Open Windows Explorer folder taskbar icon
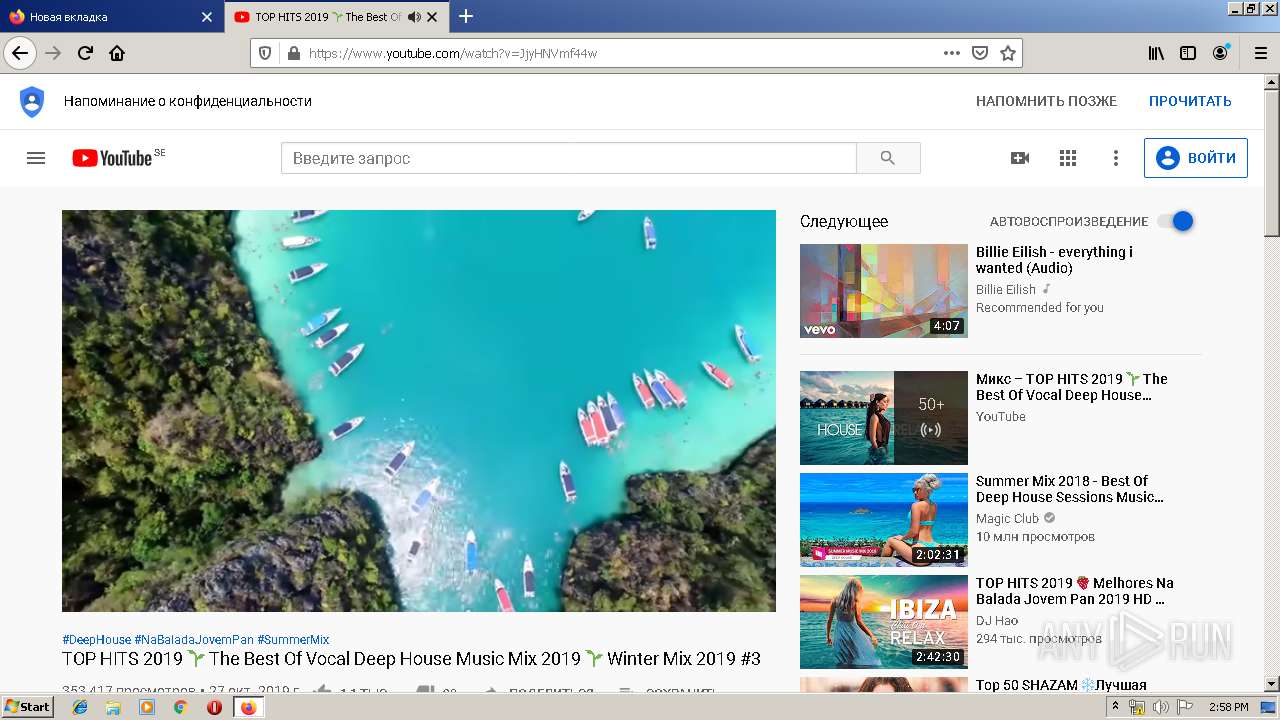The height and width of the screenshot is (720, 1280). [113, 707]
